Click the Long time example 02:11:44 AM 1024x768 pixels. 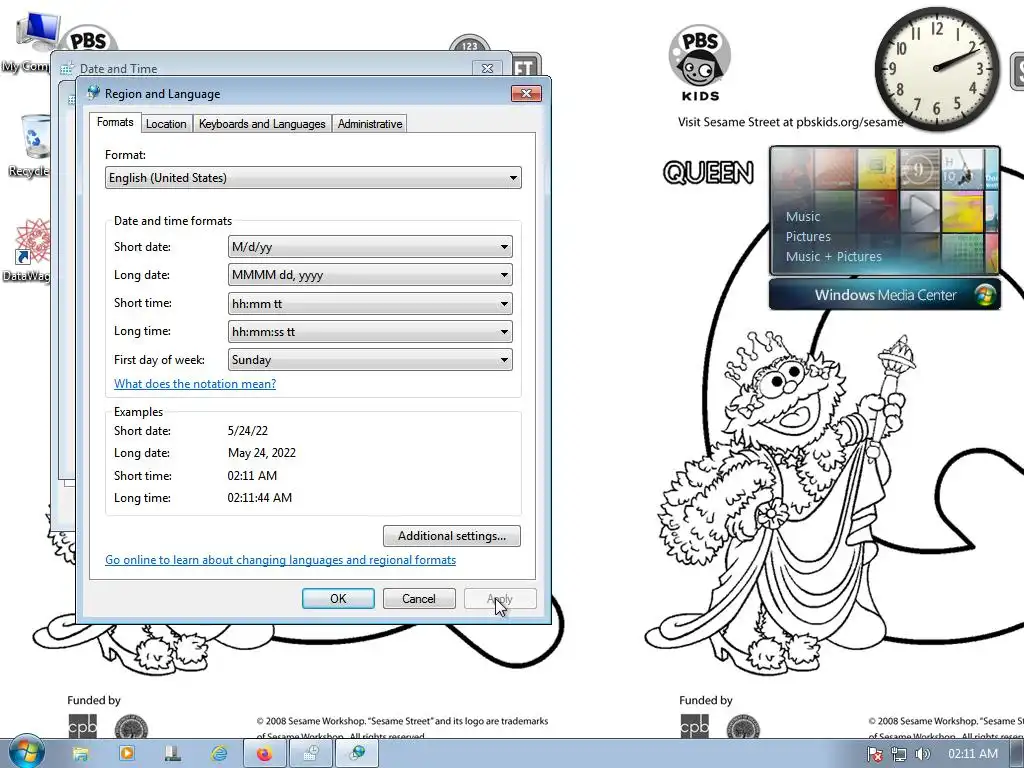click(x=260, y=498)
